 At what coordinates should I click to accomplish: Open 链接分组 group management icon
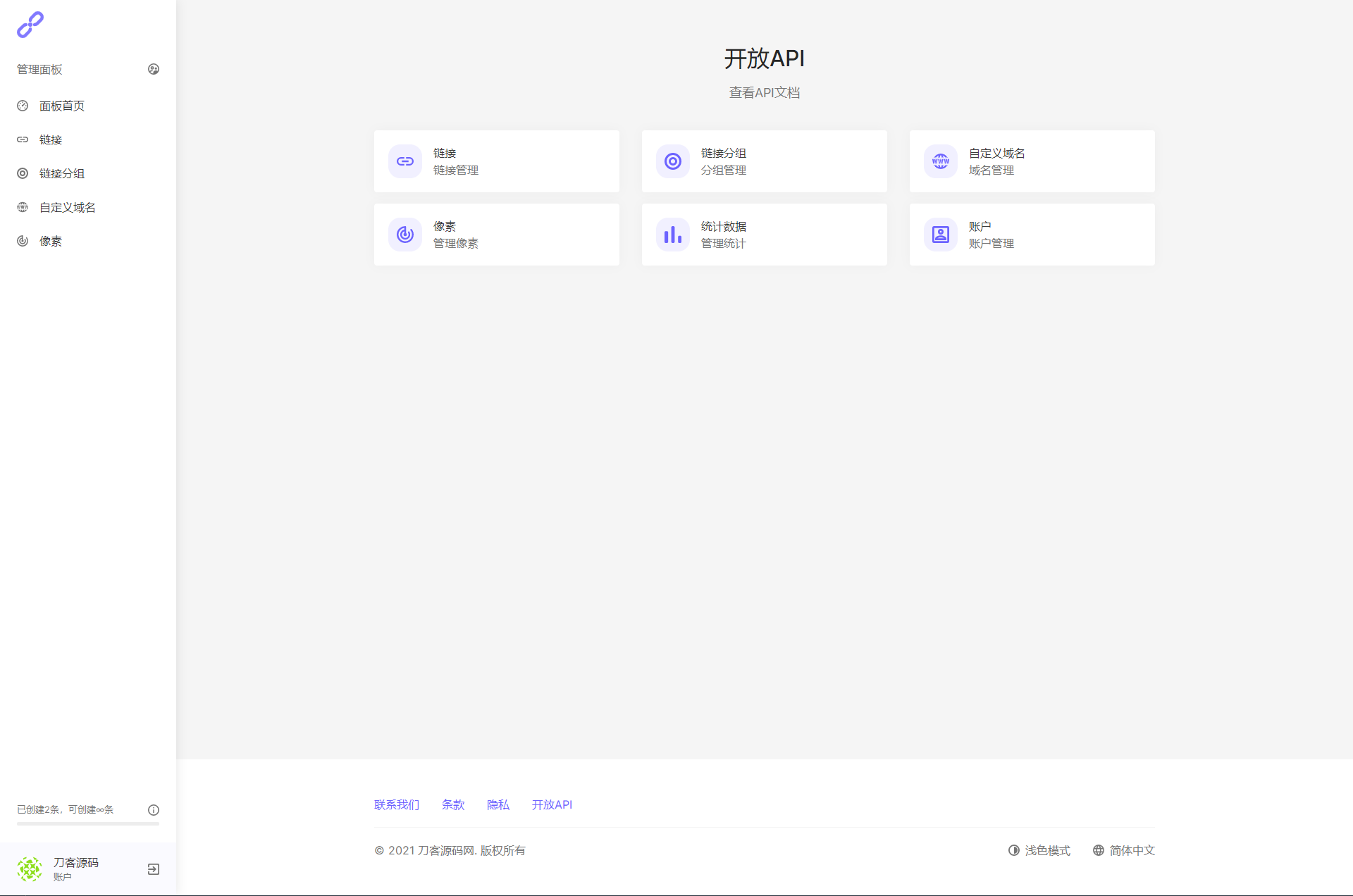[x=672, y=161]
